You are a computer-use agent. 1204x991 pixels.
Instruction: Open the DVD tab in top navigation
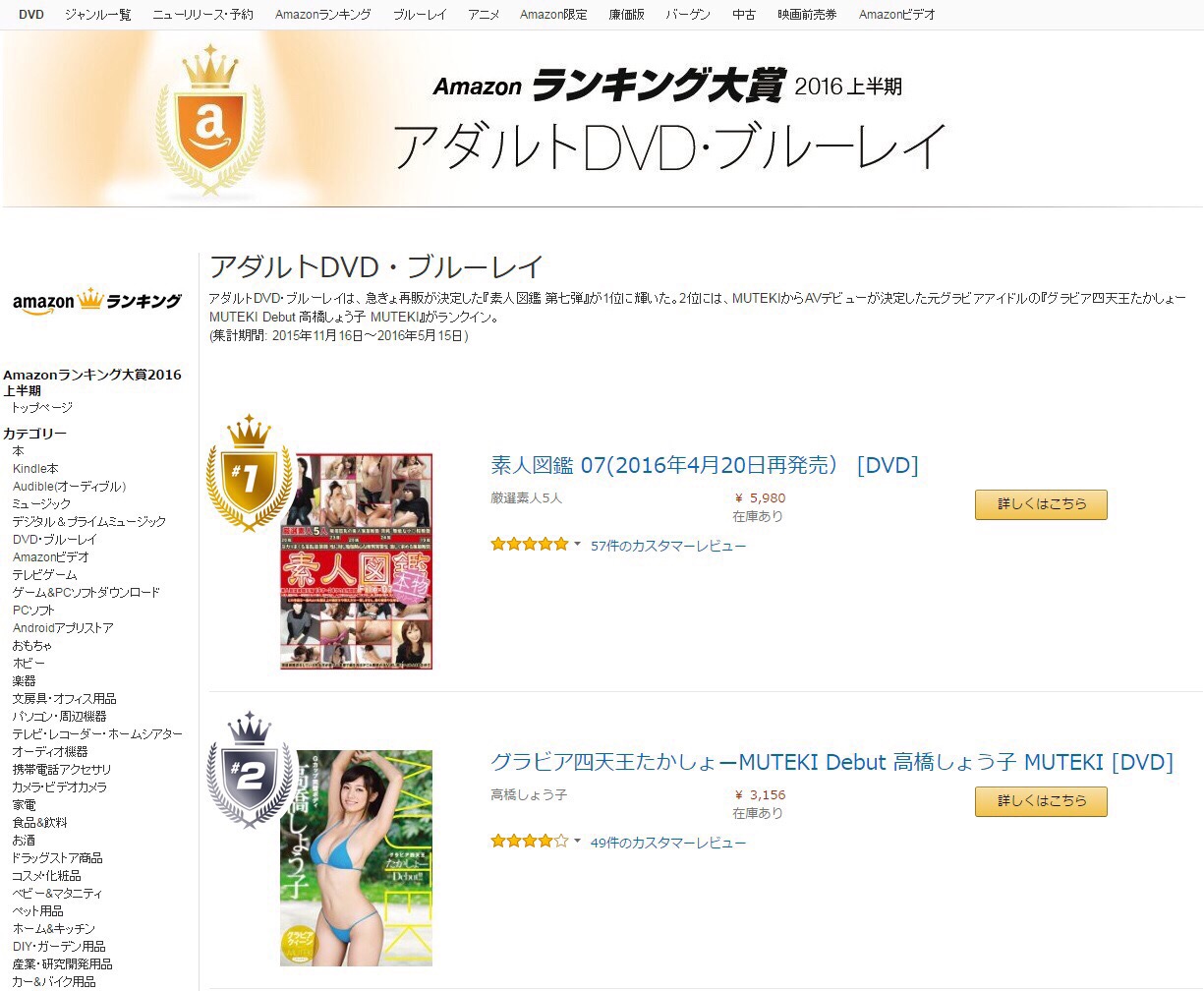31,15
